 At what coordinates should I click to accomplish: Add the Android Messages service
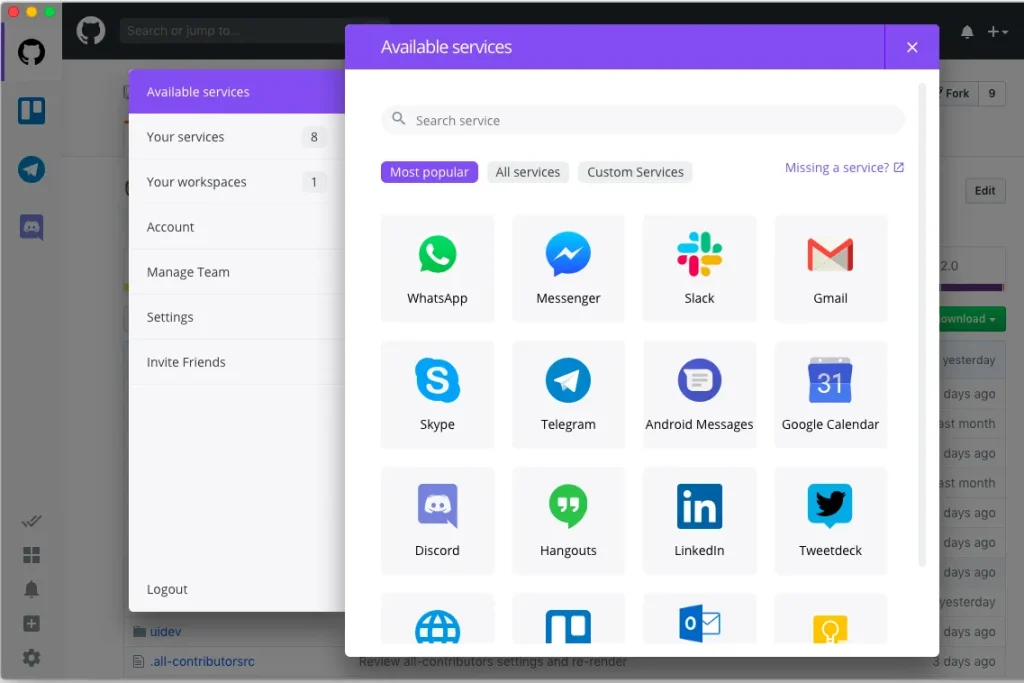coord(699,394)
